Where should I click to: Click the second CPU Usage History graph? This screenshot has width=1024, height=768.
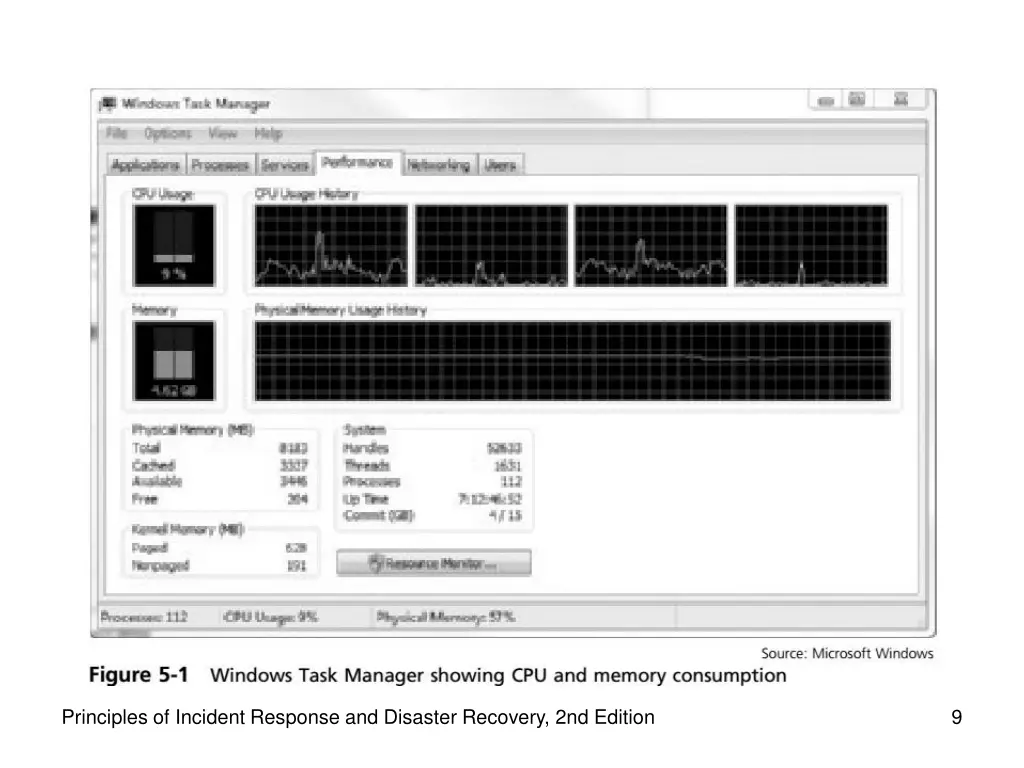click(x=491, y=246)
